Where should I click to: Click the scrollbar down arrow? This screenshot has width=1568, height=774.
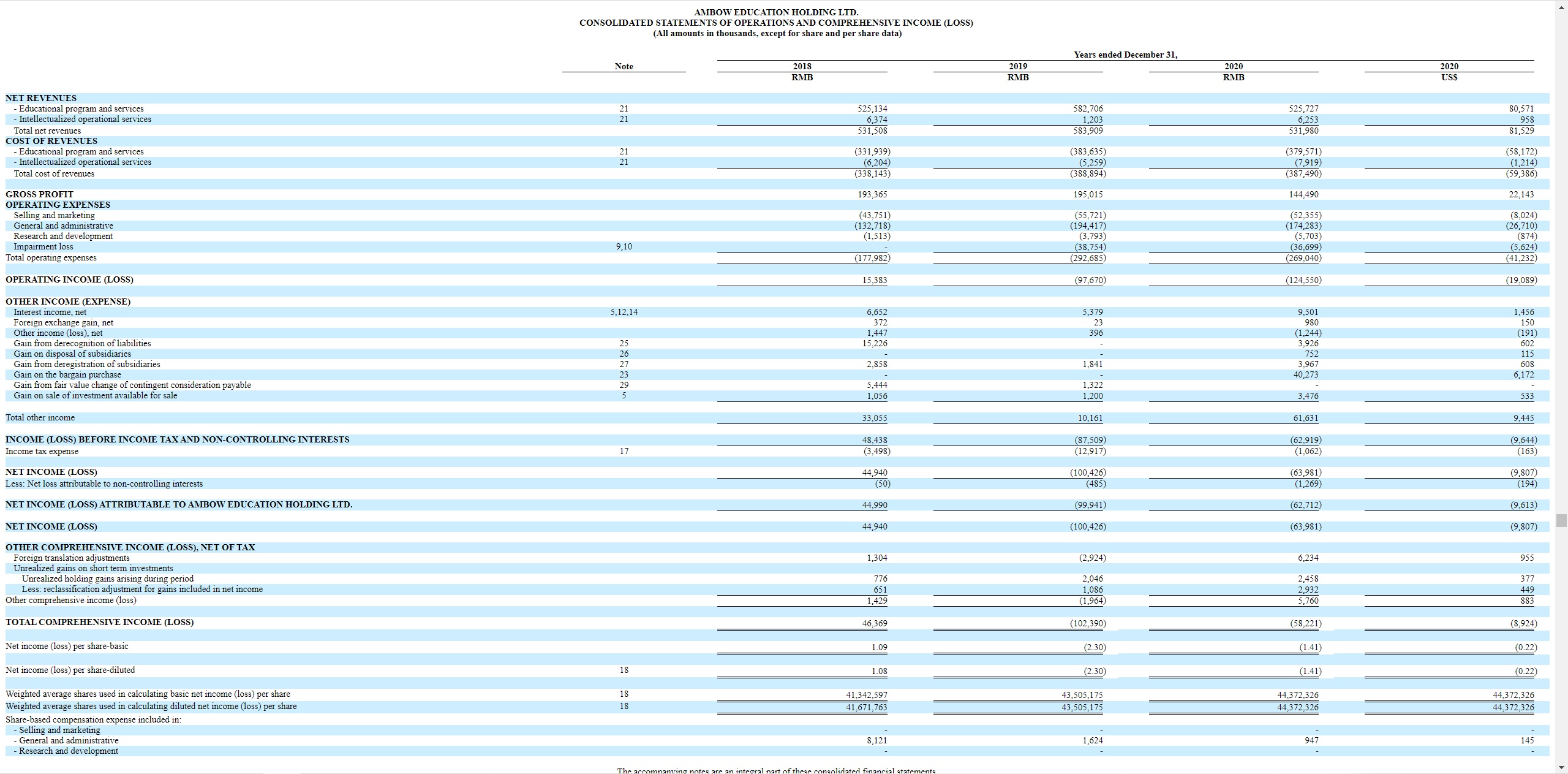pos(1561,767)
